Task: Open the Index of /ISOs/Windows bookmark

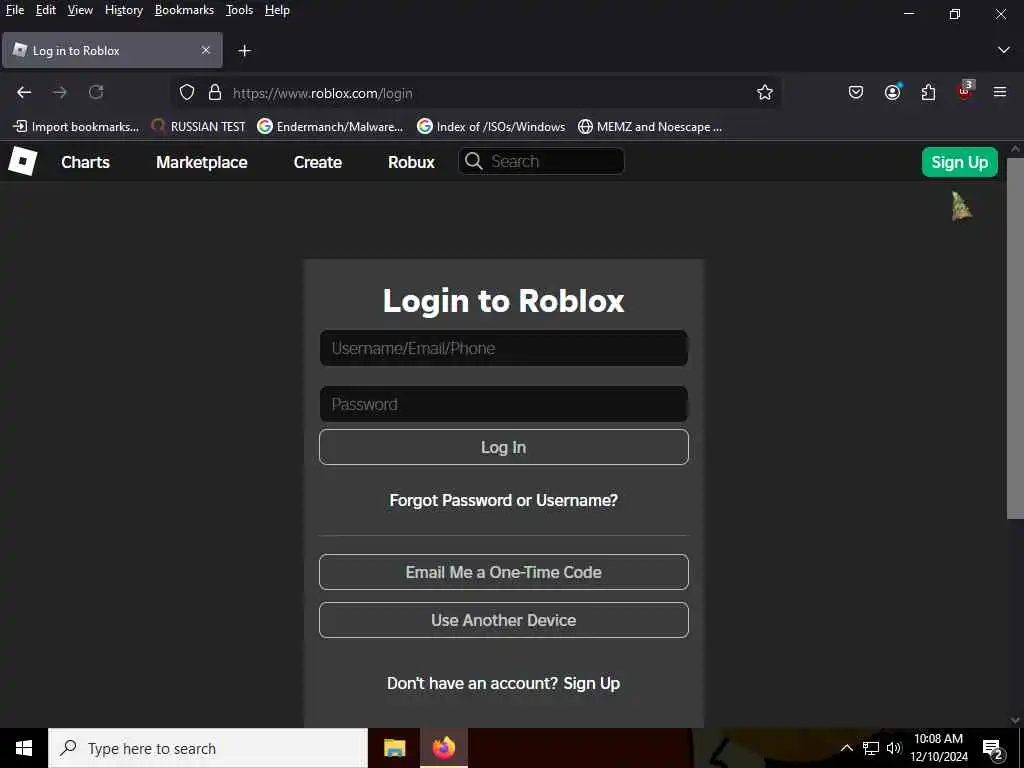Action: [x=491, y=127]
